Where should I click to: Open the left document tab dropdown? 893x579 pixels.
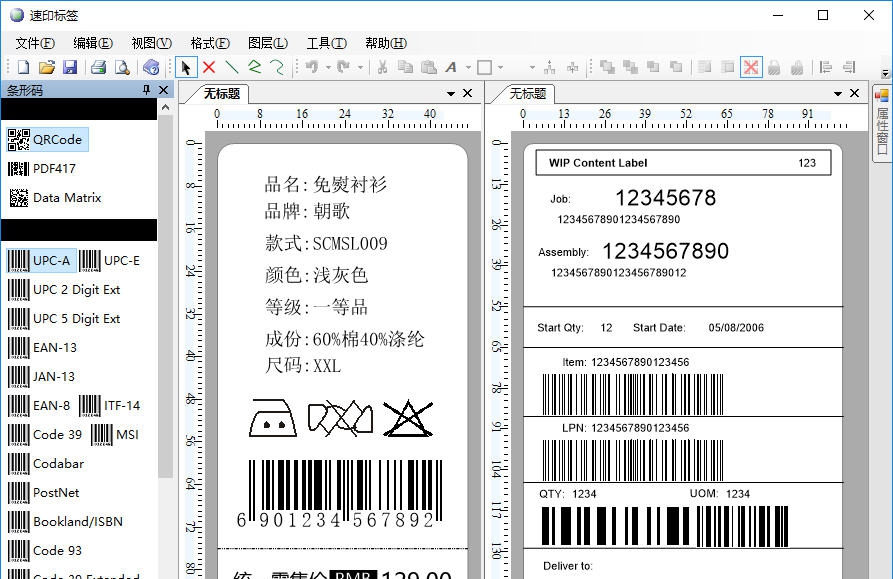tap(451, 93)
